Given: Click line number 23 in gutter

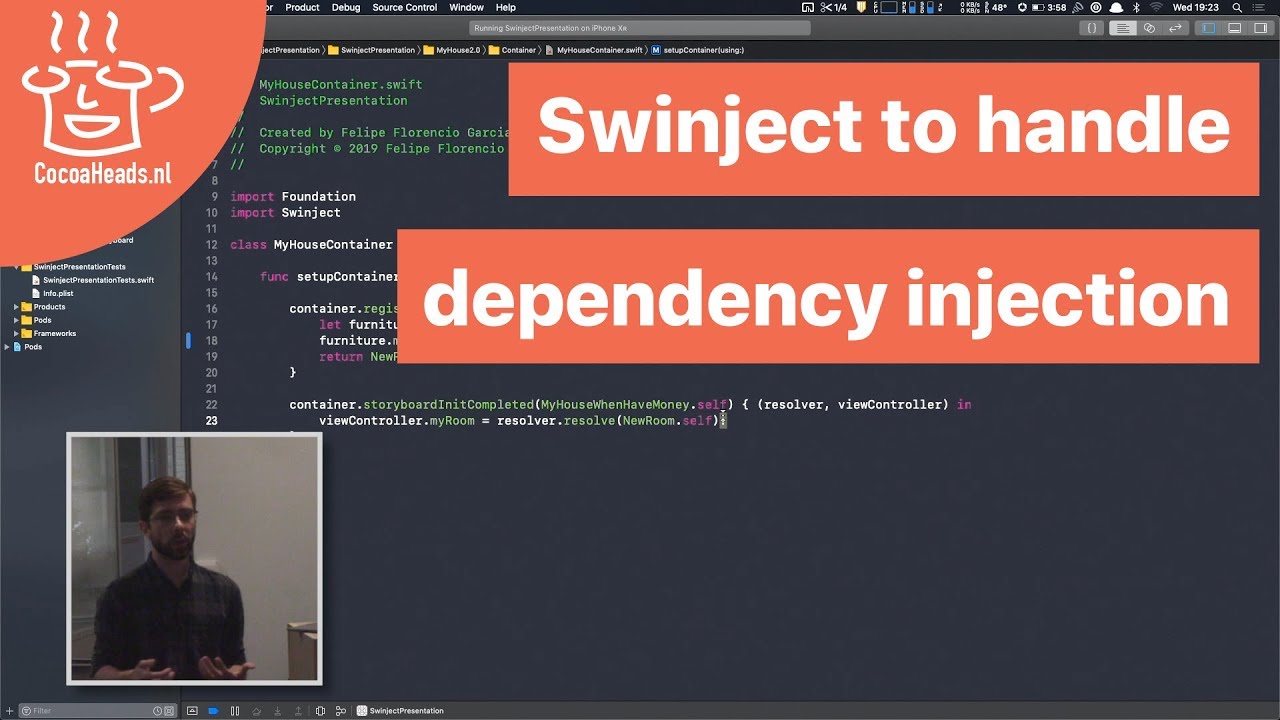Looking at the screenshot, I should coord(211,421).
